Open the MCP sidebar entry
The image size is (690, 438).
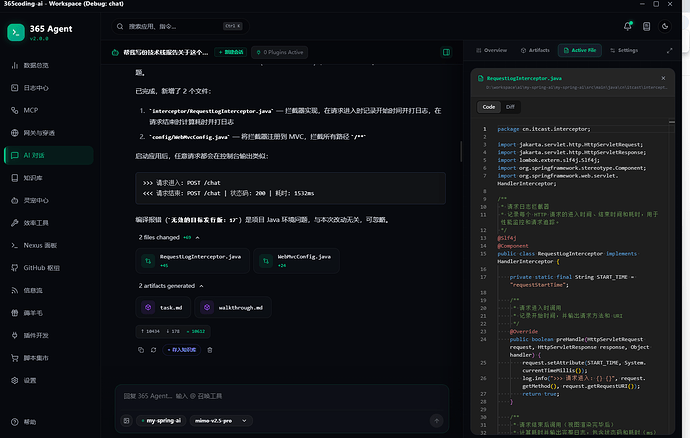(x=48, y=110)
